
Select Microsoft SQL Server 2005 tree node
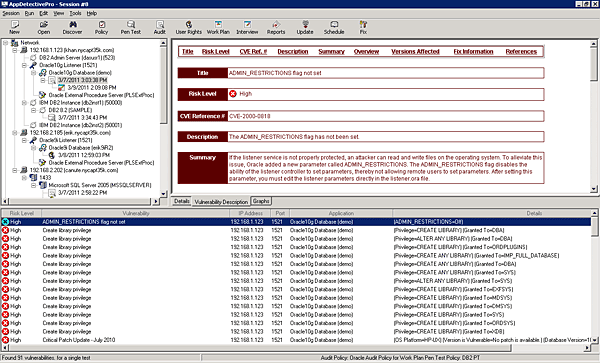99,185
